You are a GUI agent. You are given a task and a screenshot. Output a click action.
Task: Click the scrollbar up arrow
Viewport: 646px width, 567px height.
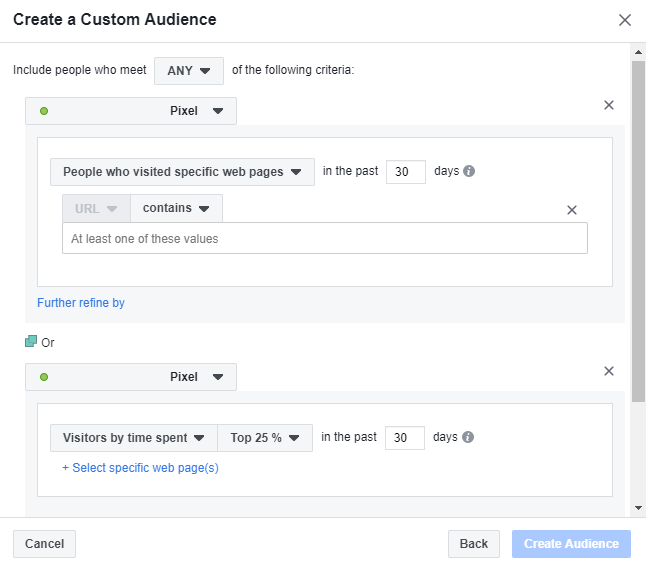(638, 52)
